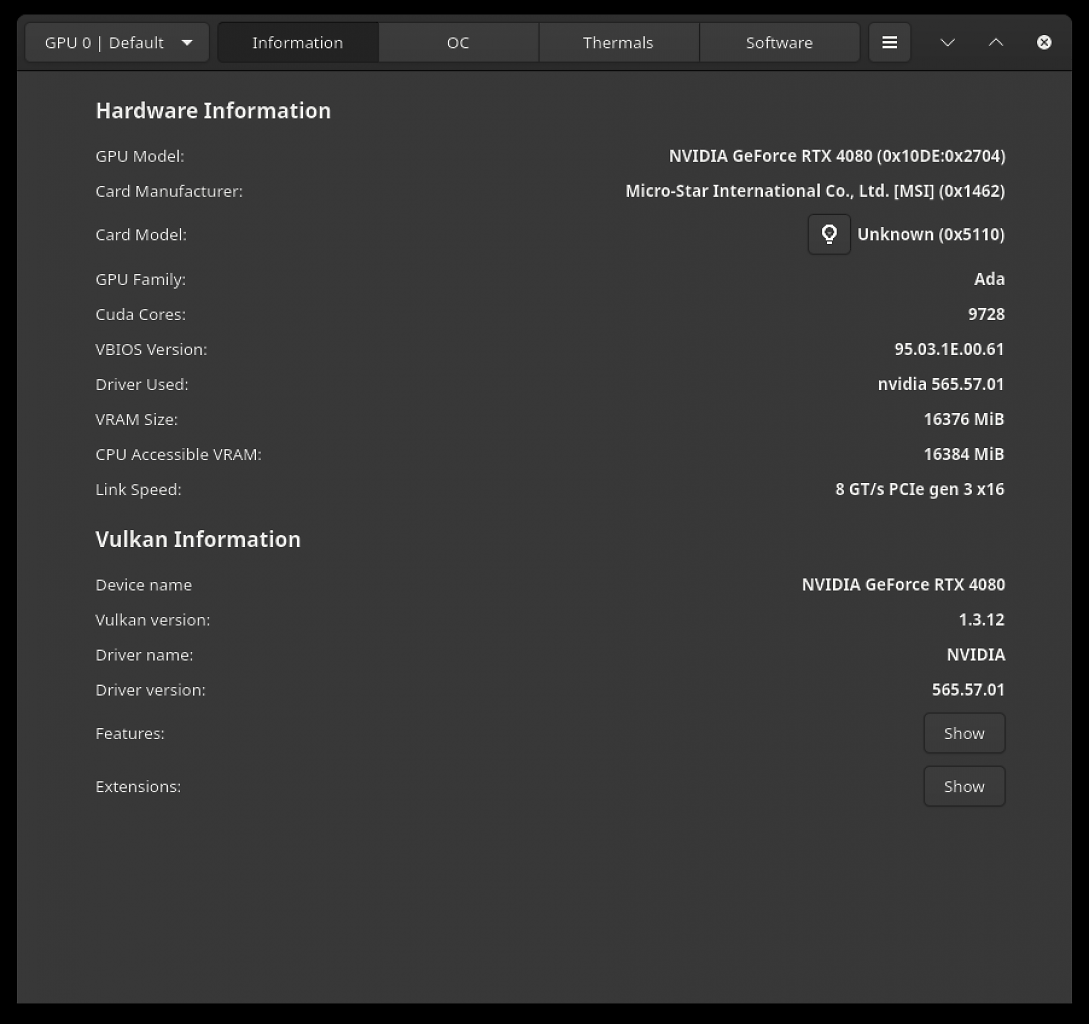Click the CPU Accessible VRAM value '16384 MiB'
The width and height of the screenshot is (1089, 1024).
click(x=964, y=454)
